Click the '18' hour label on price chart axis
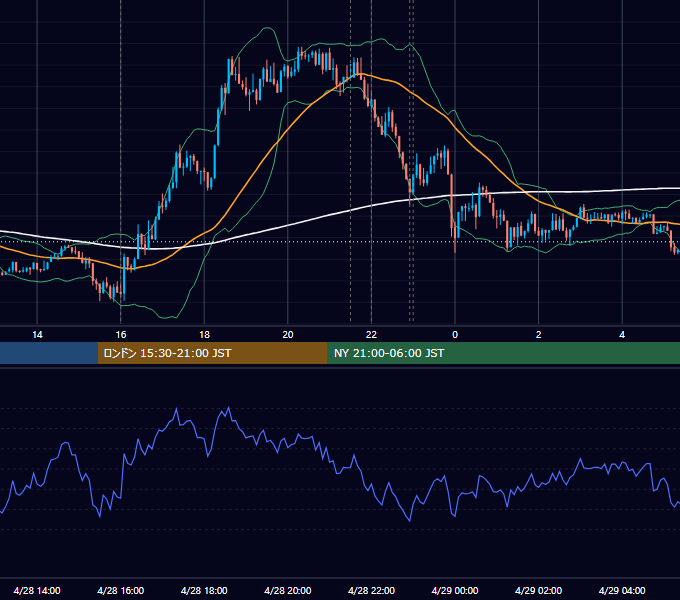Viewport: 680px width, 600px height. coord(204,335)
